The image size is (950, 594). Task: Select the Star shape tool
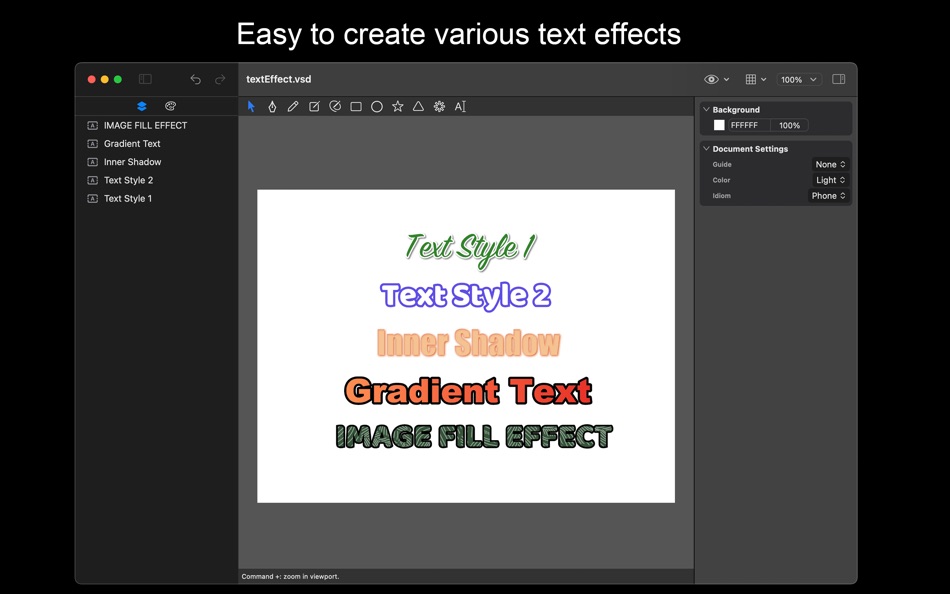pos(397,107)
